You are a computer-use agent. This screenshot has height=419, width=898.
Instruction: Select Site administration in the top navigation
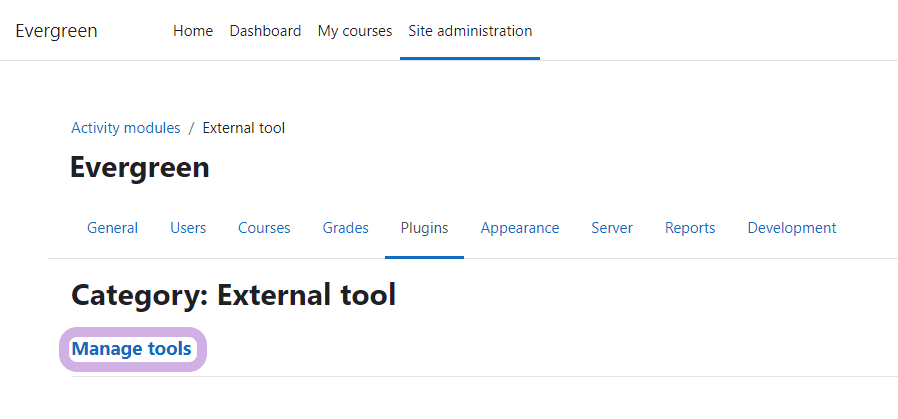click(470, 31)
